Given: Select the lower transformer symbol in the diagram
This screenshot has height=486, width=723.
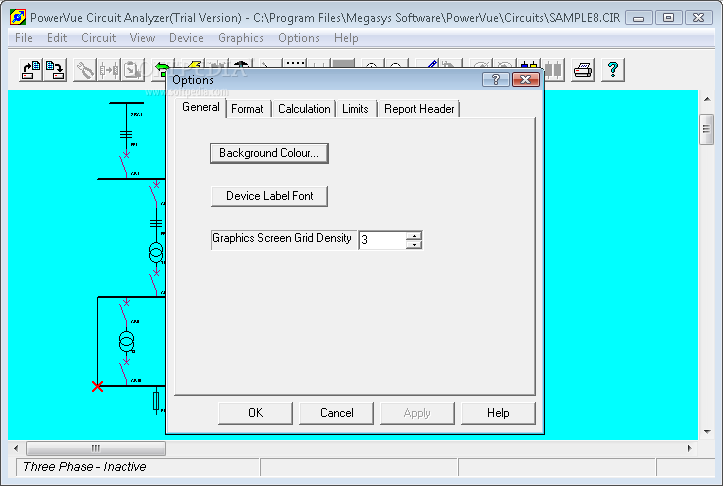Looking at the screenshot, I should [127, 342].
